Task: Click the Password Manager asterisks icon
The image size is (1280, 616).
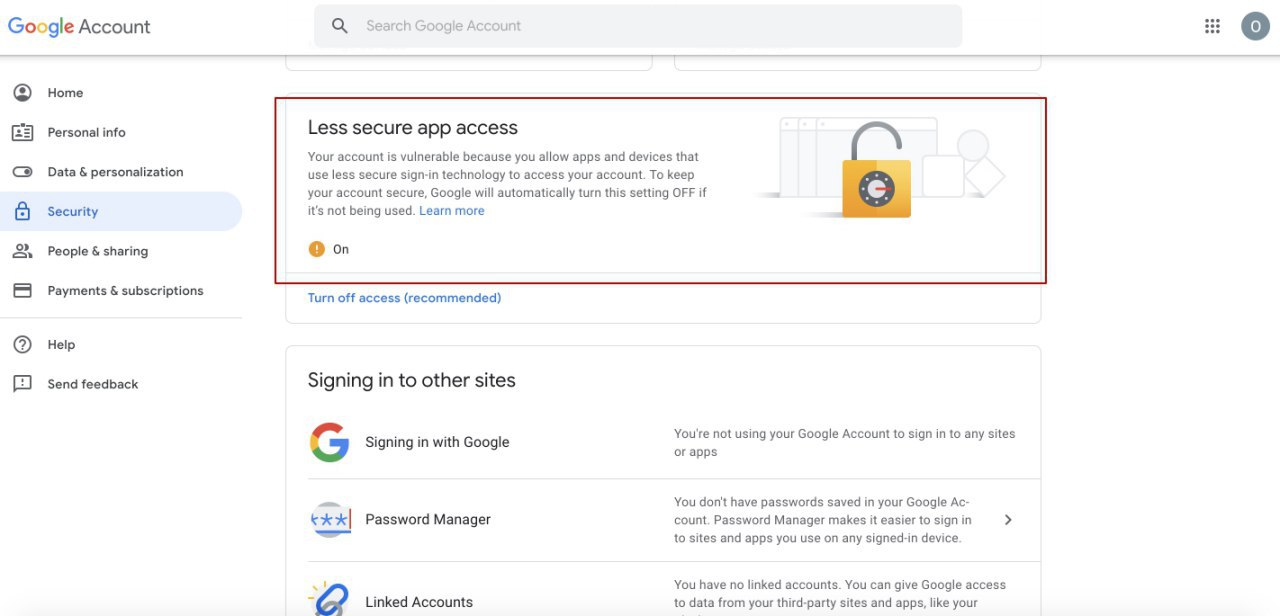Action: tap(330, 520)
